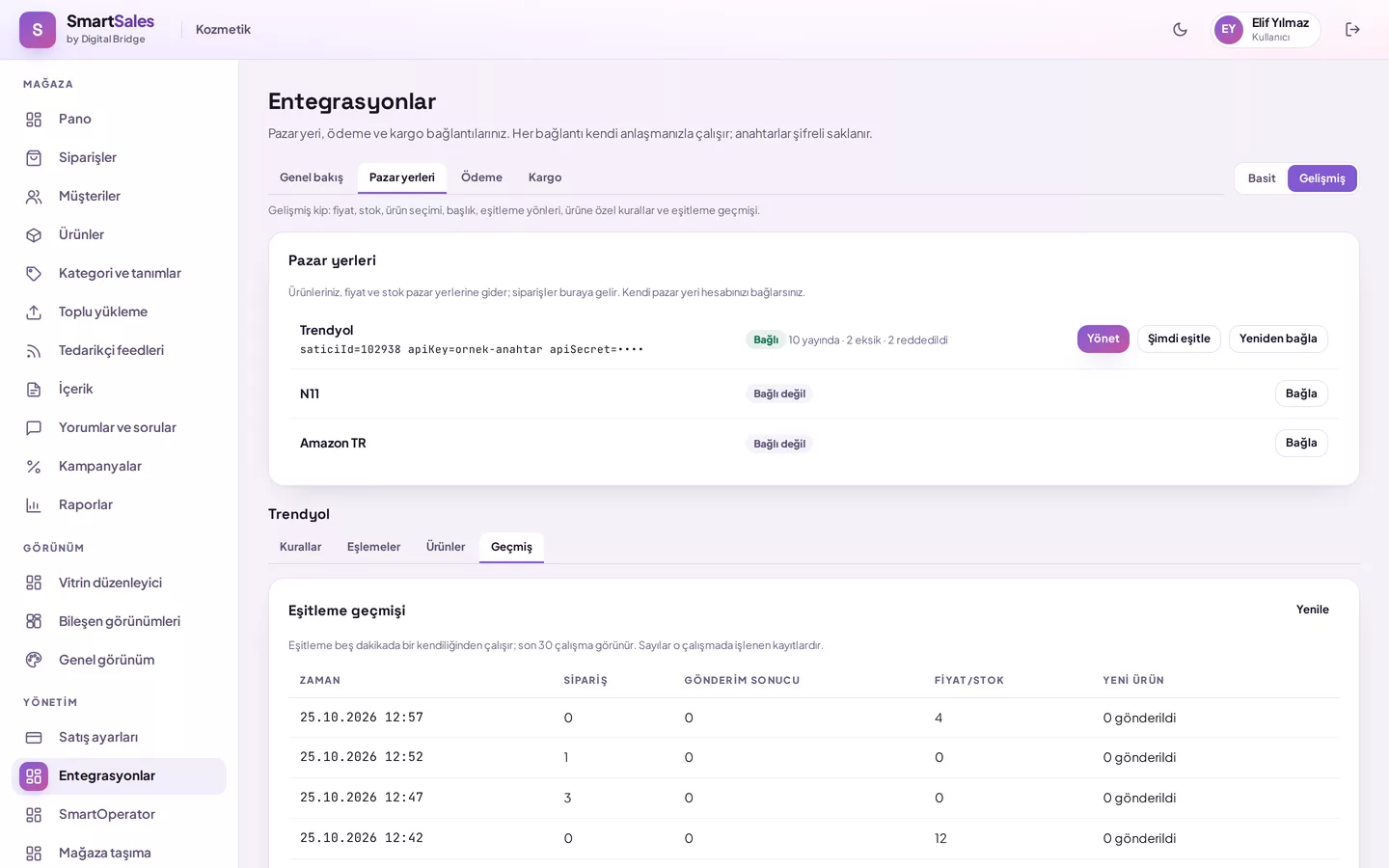Image resolution: width=1389 pixels, height=868 pixels.
Task: Click the 25.10.2026 12:57 timestamp
Action: pyautogui.click(x=362, y=718)
